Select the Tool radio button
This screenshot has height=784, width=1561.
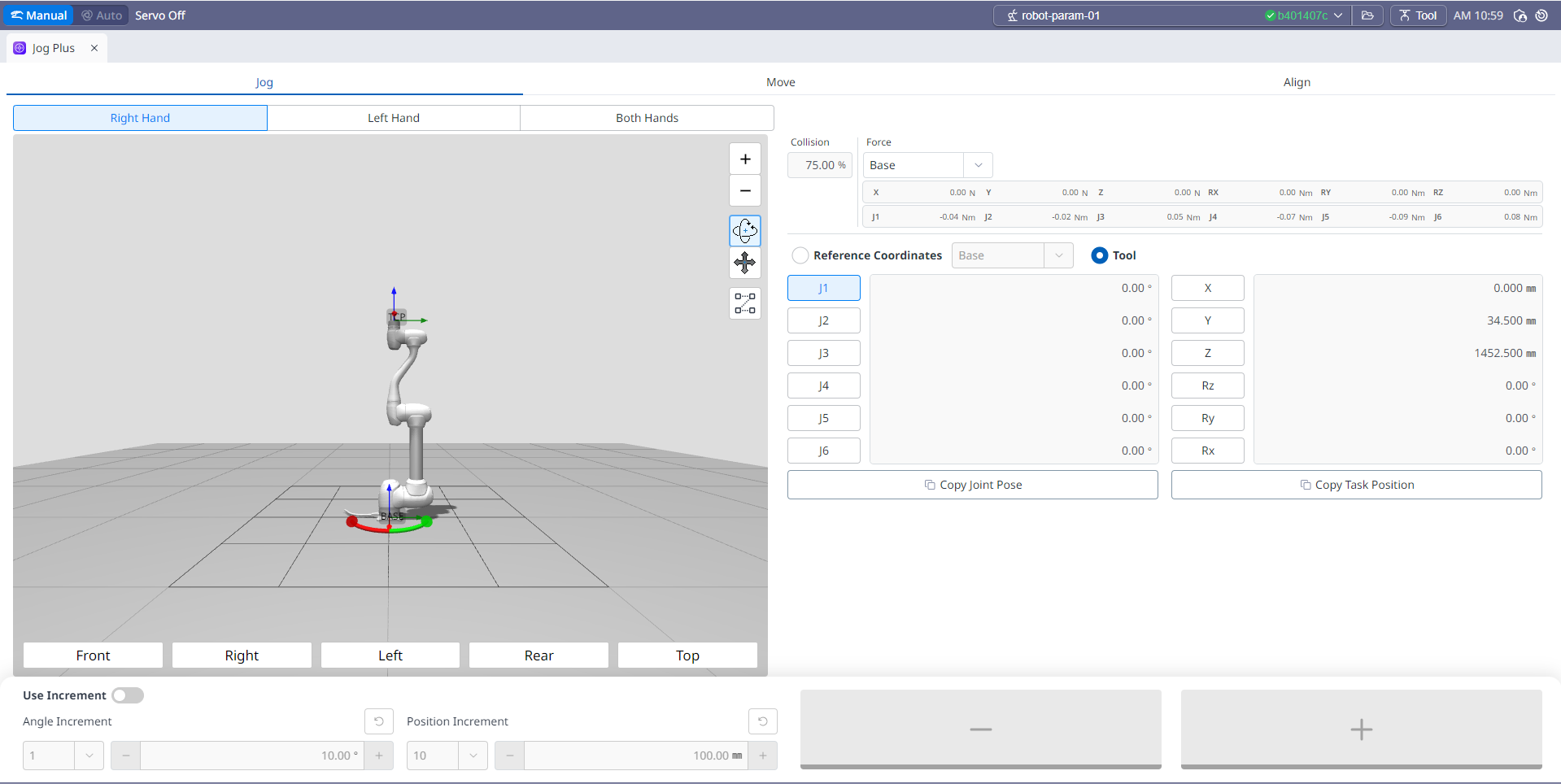pyautogui.click(x=1099, y=255)
